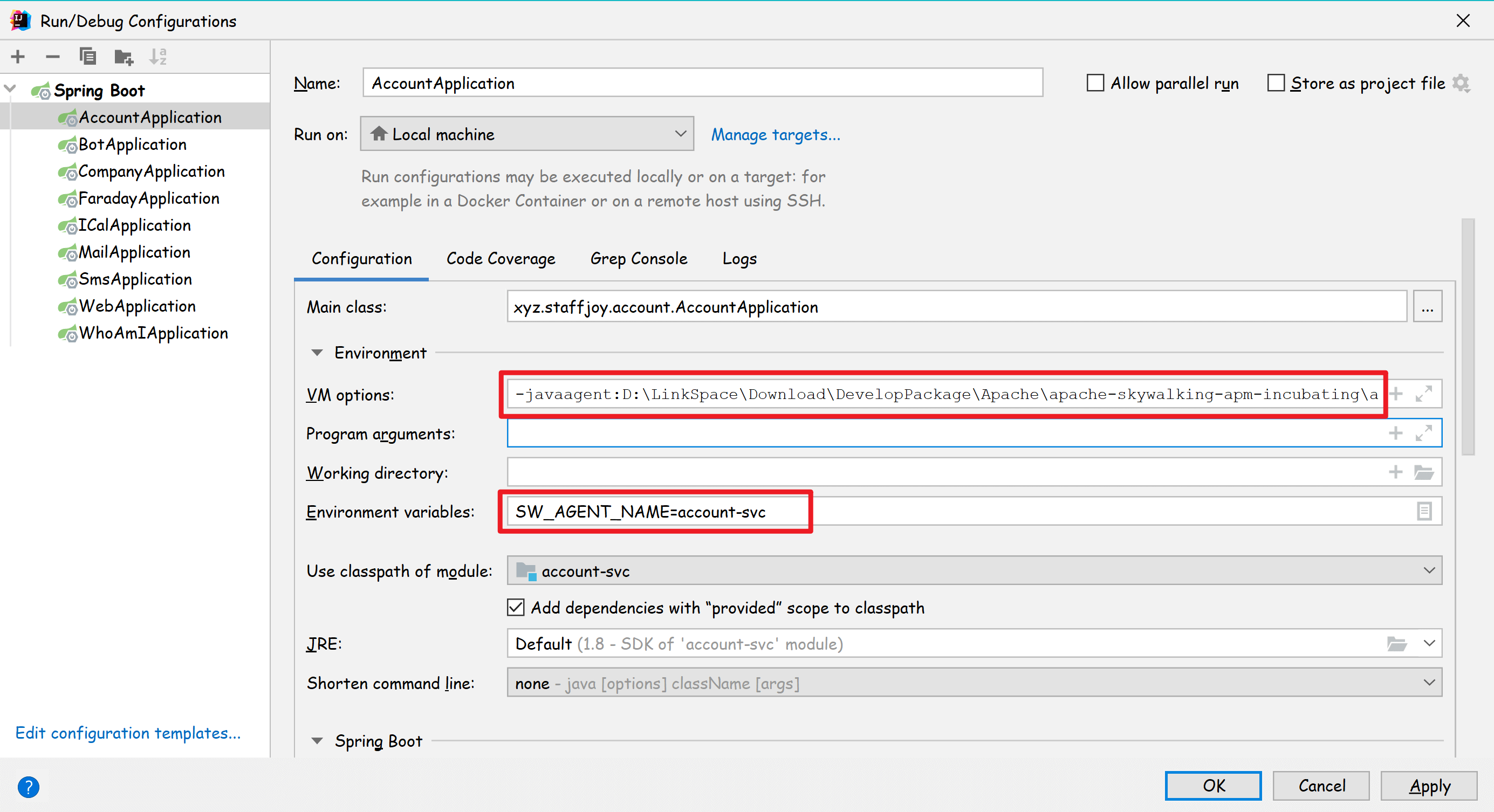1494x812 pixels.
Task: Toggle Store as project file checkbox
Action: click(1276, 83)
